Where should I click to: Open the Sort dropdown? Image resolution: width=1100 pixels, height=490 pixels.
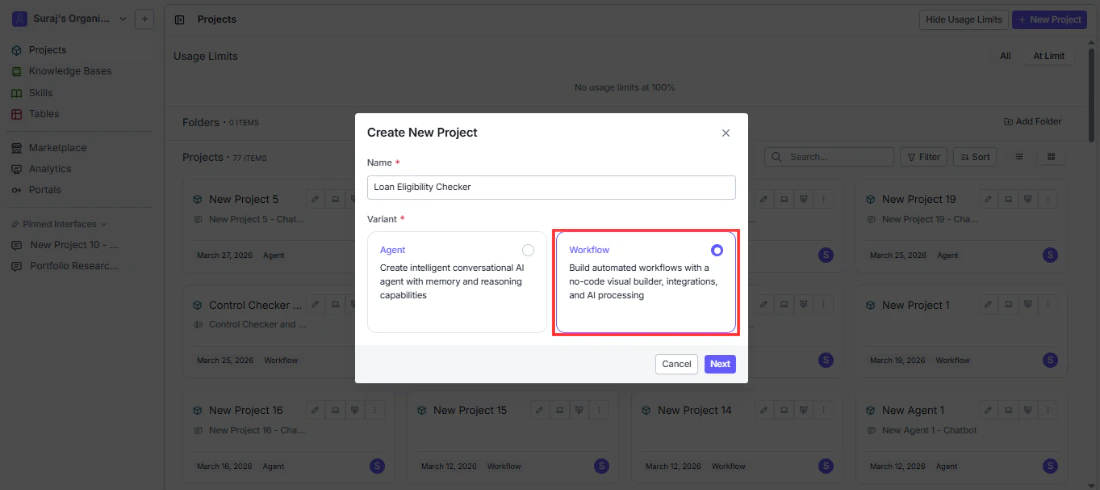[975, 157]
